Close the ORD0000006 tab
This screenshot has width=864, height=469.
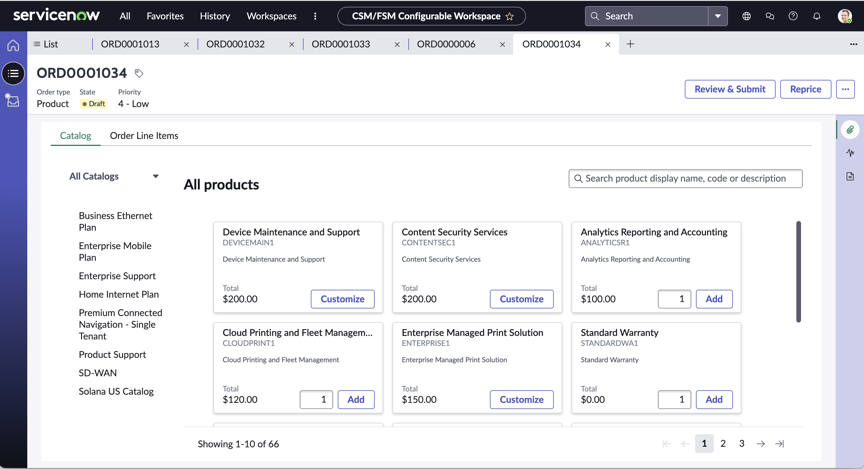point(502,45)
